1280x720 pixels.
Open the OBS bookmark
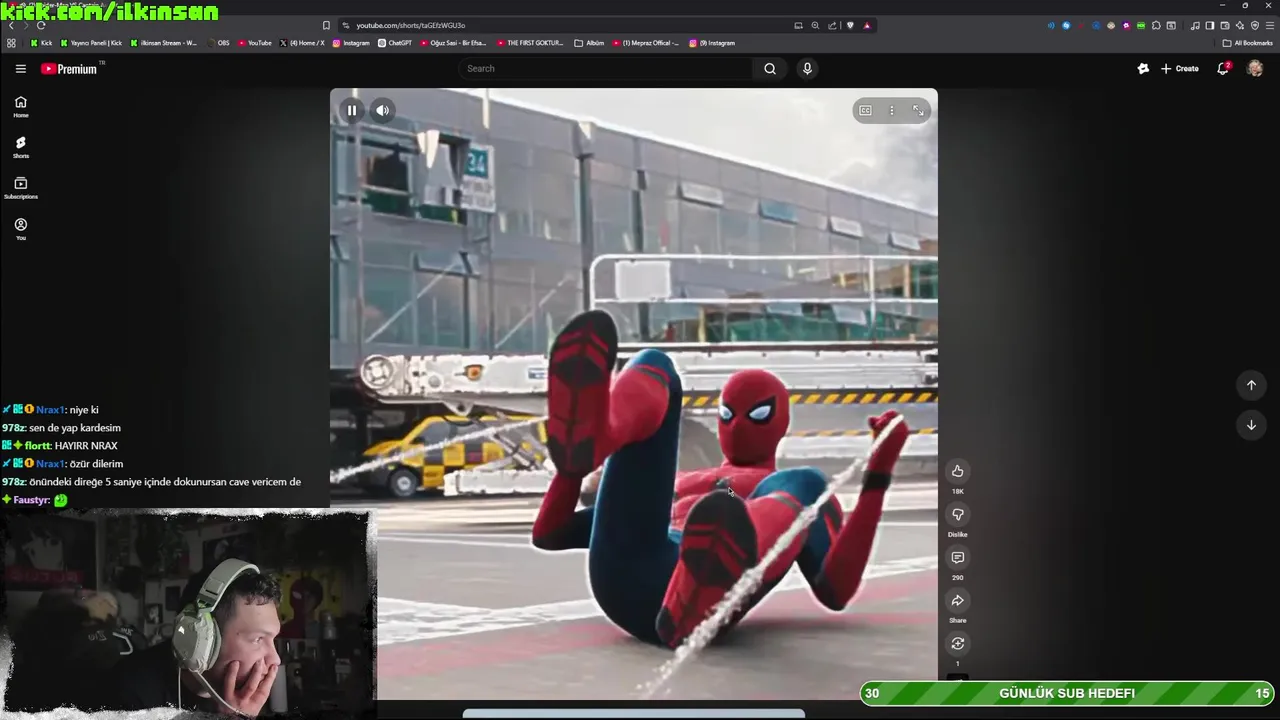[218, 43]
